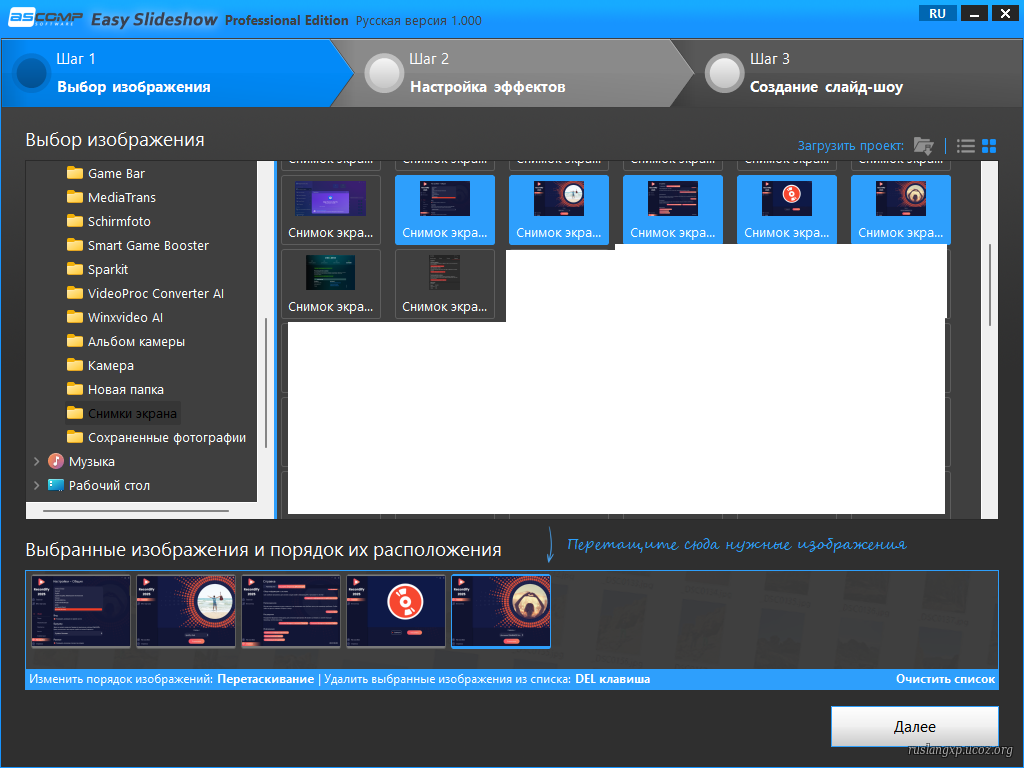
Task: Select the unselected purple screenshot thumbnail
Action: pyautogui.click(x=330, y=210)
